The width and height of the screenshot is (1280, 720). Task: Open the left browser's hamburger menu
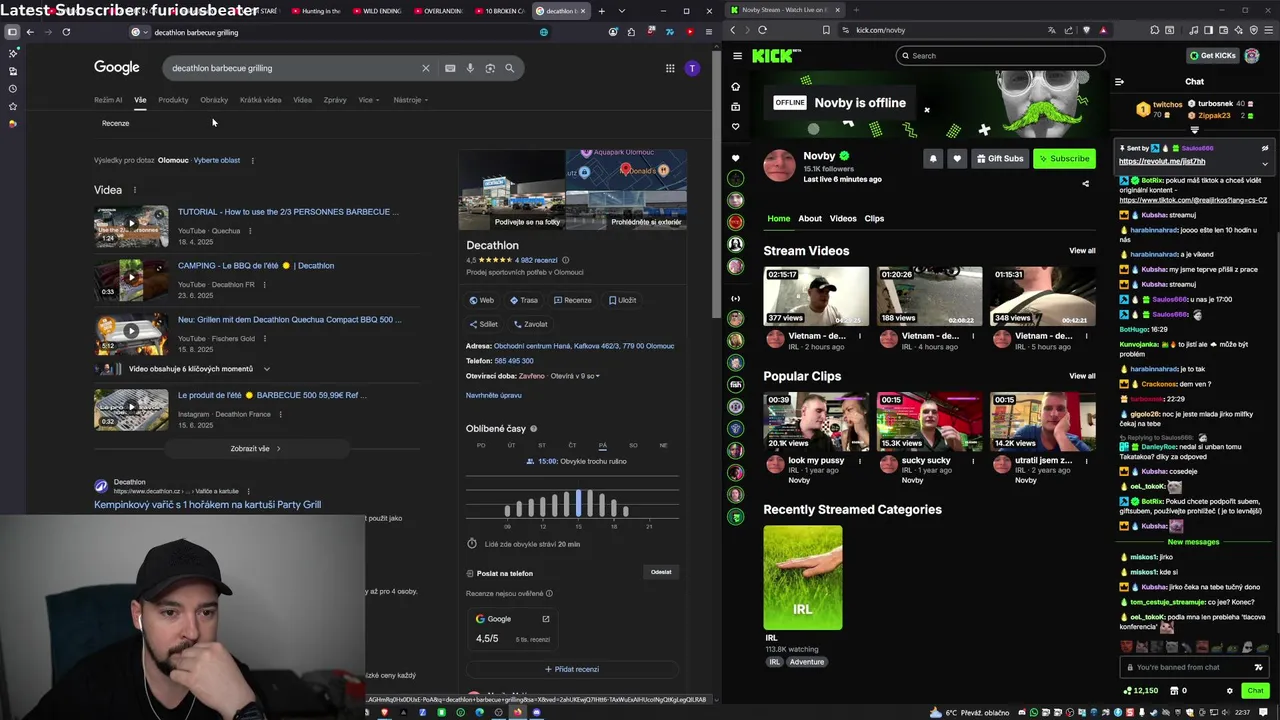coord(708,32)
